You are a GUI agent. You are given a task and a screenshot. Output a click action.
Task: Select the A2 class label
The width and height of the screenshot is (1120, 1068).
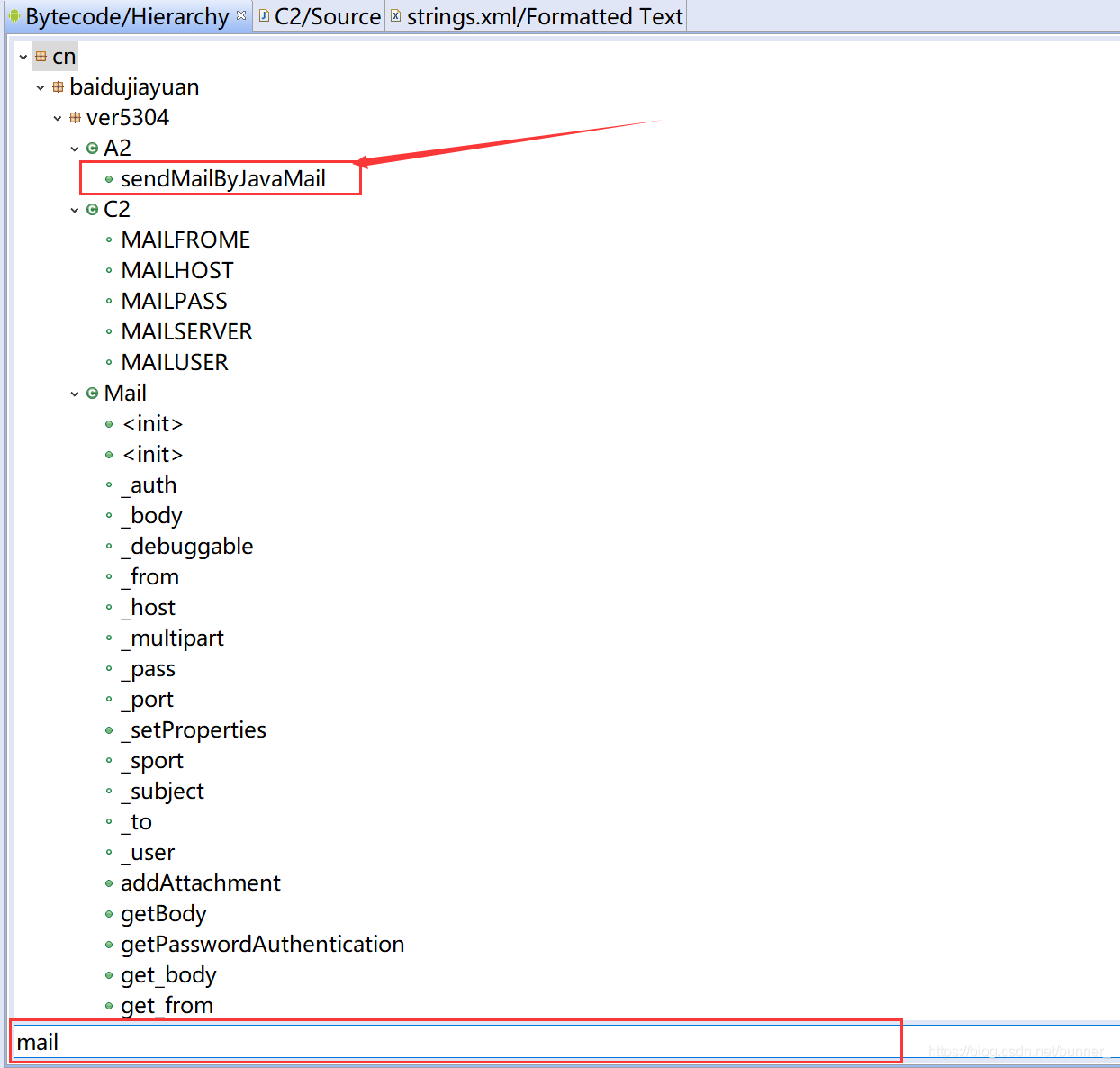(x=117, y=148)
